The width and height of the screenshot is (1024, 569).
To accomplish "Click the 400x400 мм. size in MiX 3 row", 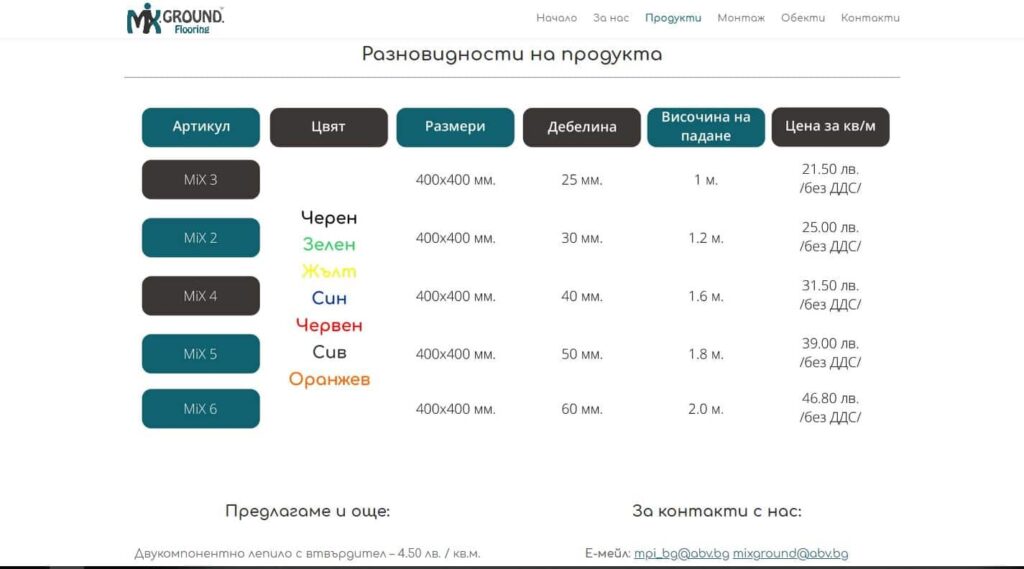I will [x=455, y=180].
